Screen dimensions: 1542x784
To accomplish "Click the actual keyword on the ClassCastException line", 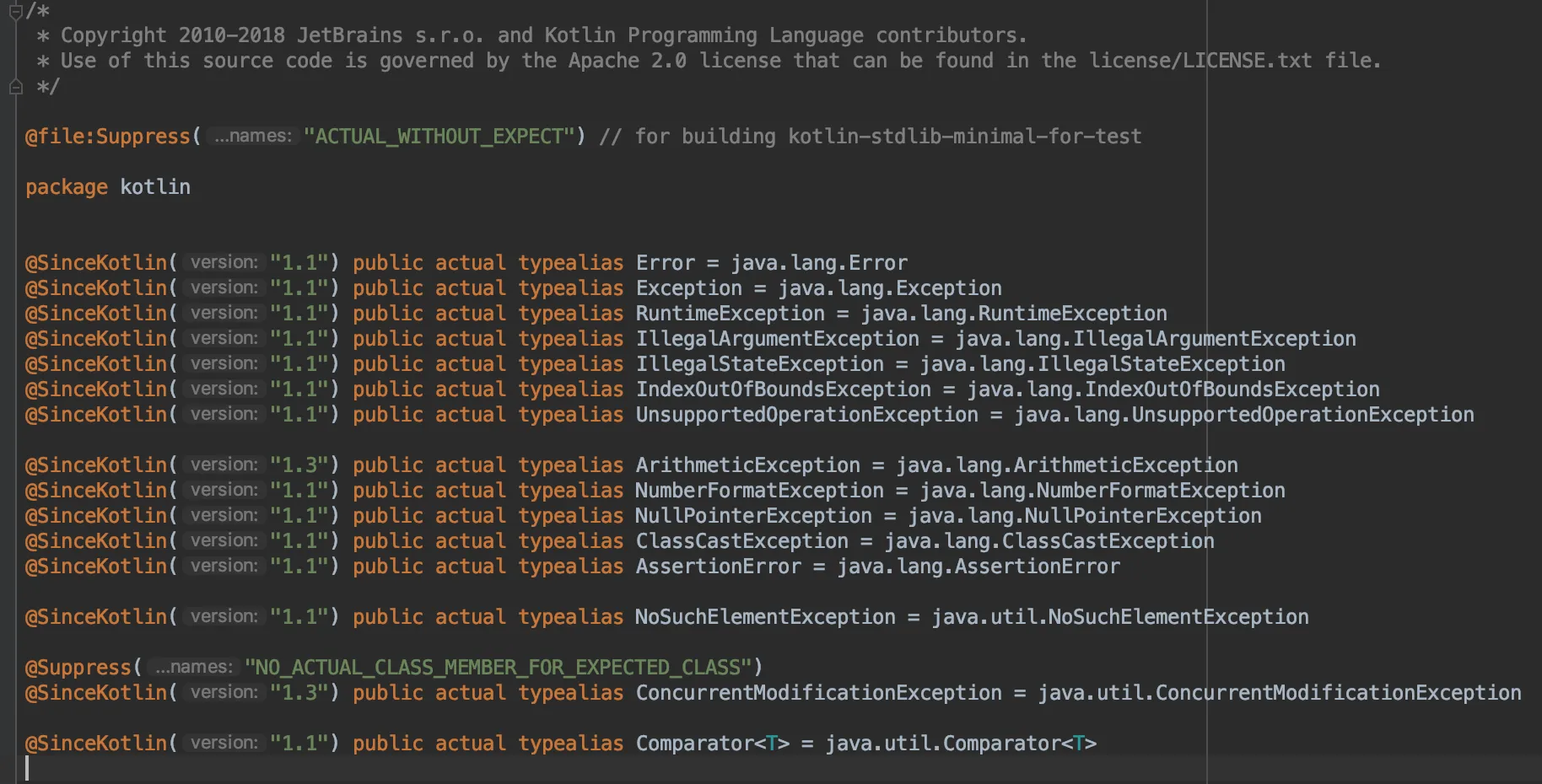I will coord(471,541).
